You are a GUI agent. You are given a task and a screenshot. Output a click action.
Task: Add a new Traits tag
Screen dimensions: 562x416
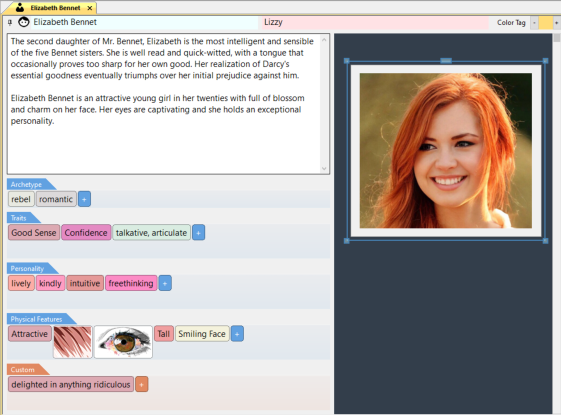point(199,233)
